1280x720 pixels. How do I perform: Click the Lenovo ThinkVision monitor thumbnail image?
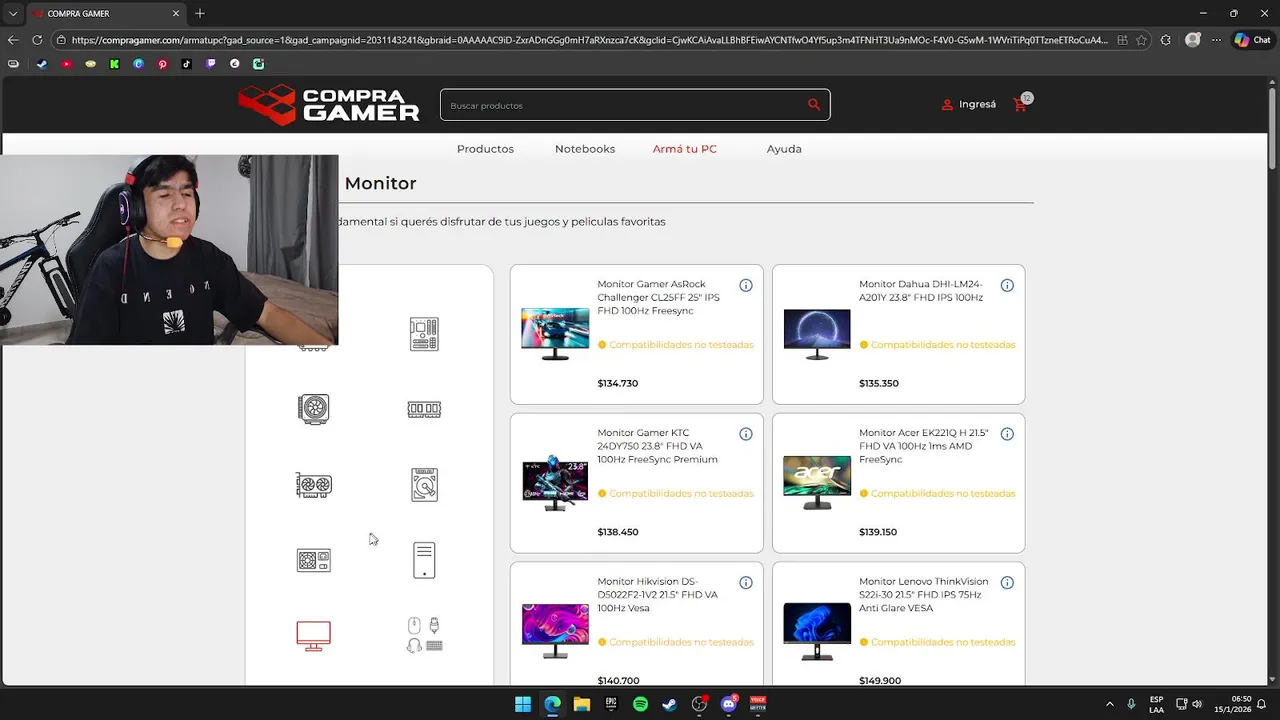[817, 631]
